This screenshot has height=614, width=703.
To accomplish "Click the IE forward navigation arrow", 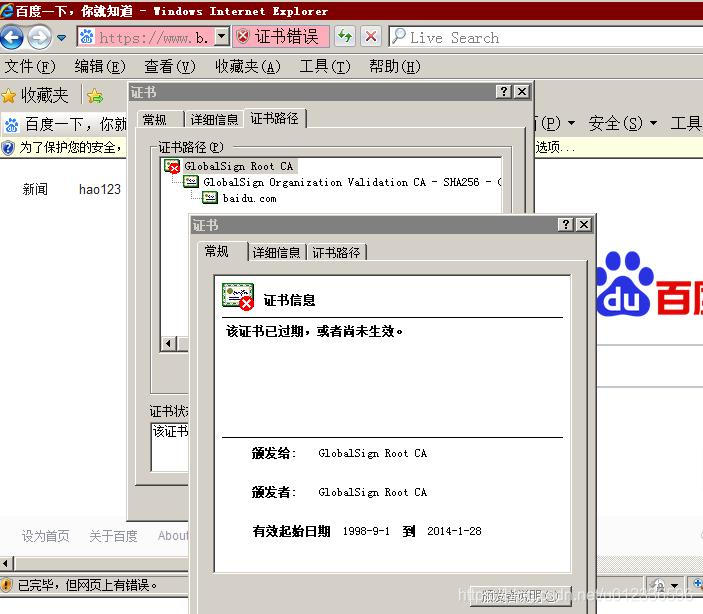I will coord(39,37).
